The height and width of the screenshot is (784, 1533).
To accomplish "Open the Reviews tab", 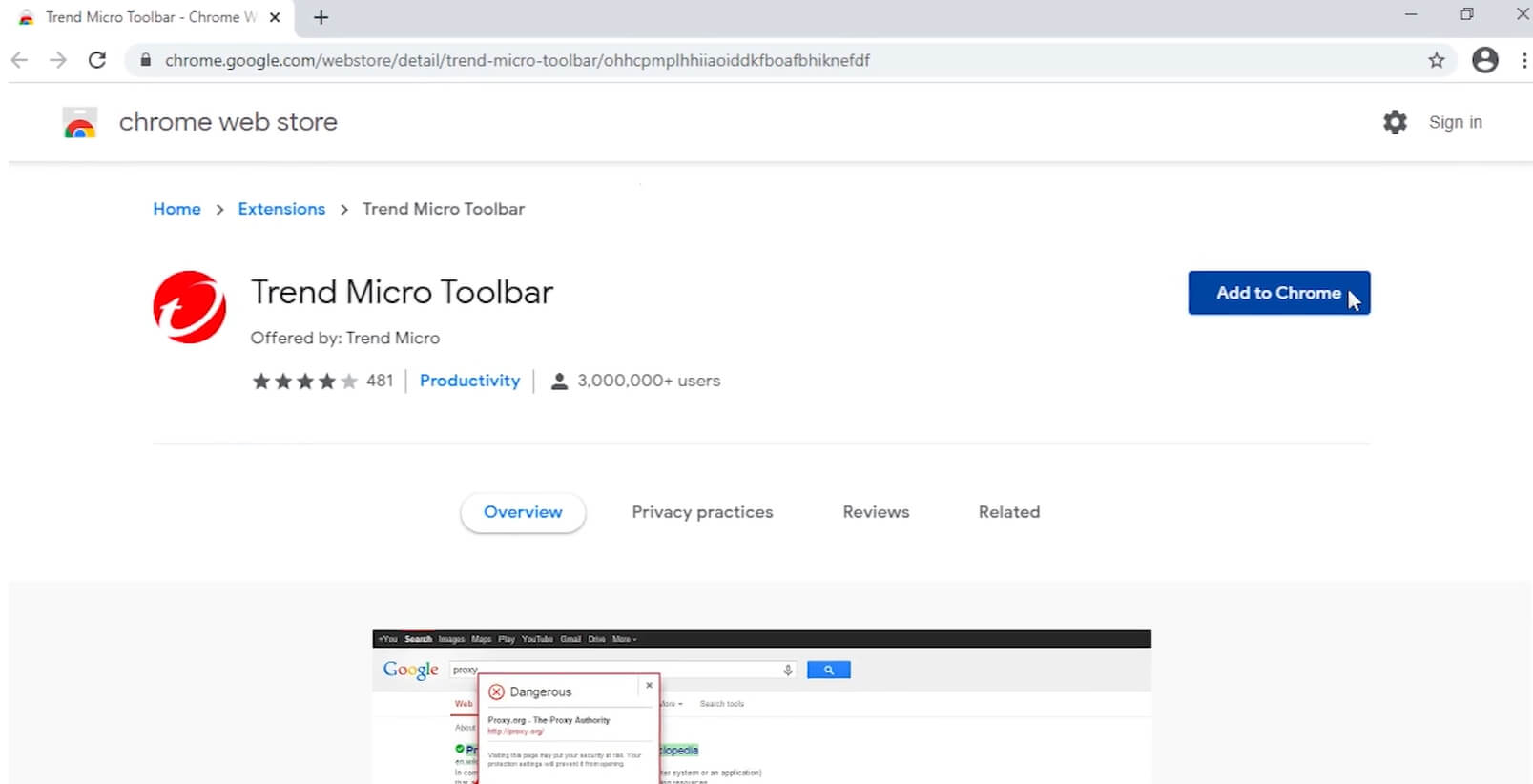I will pyautogui.click(x=876, y=512).
